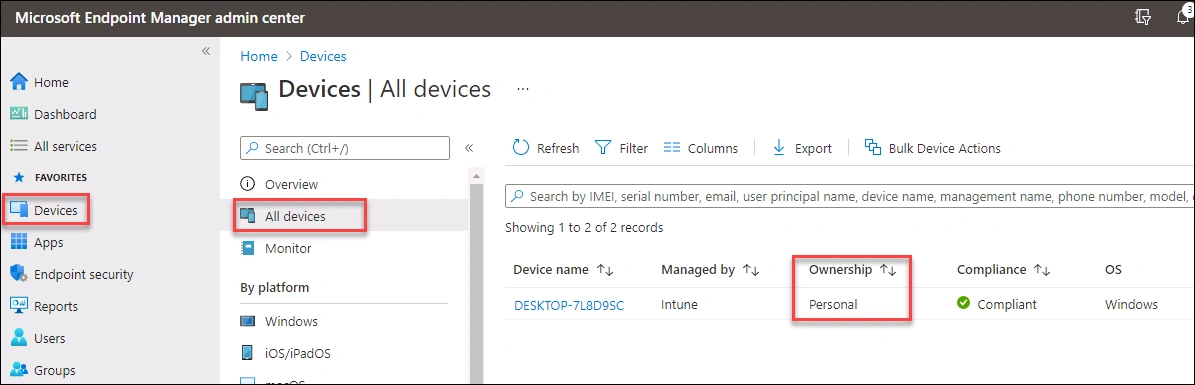Image resolution: width=1195 pixels, height=385 pixels.
Task: Click the Personal ownership cell
Action: [x=833, y=305]
